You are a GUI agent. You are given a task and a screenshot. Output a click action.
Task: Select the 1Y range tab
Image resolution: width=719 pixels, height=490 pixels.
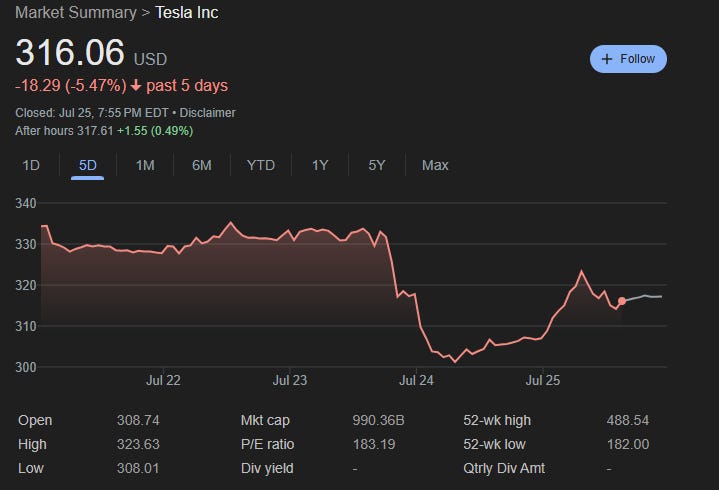coord(320,165)
